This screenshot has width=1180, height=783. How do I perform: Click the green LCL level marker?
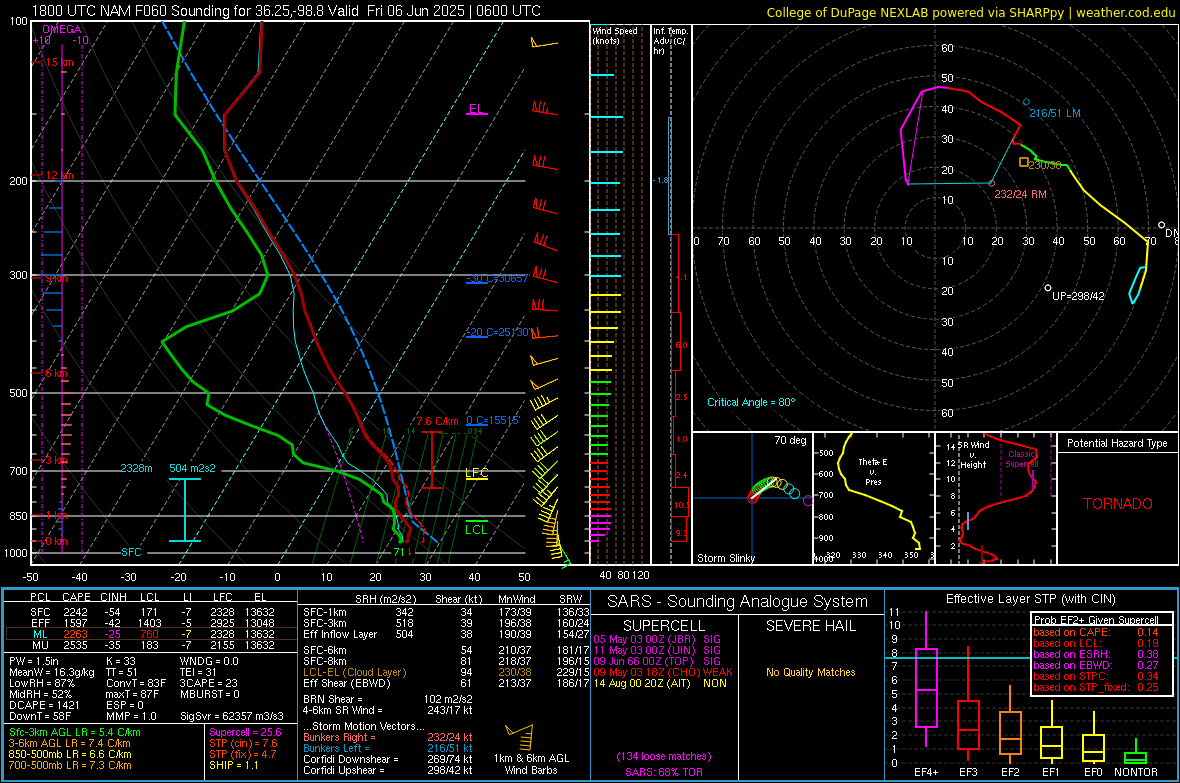coord(476,527)
